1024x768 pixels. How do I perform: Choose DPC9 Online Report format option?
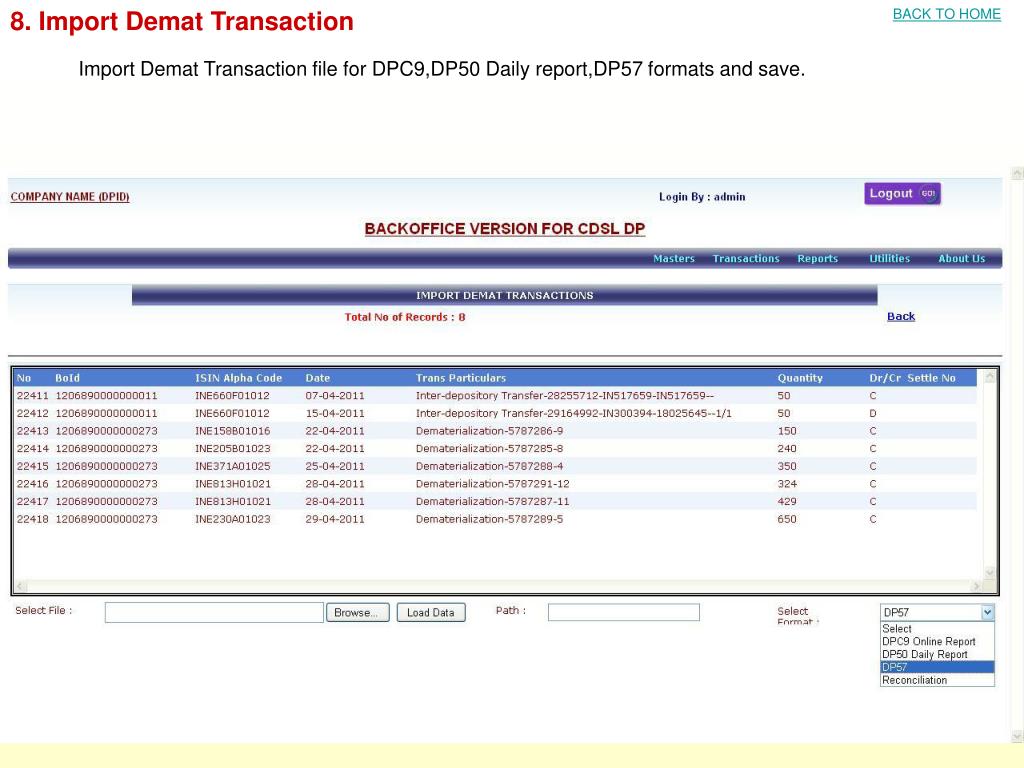pos(937,641)
